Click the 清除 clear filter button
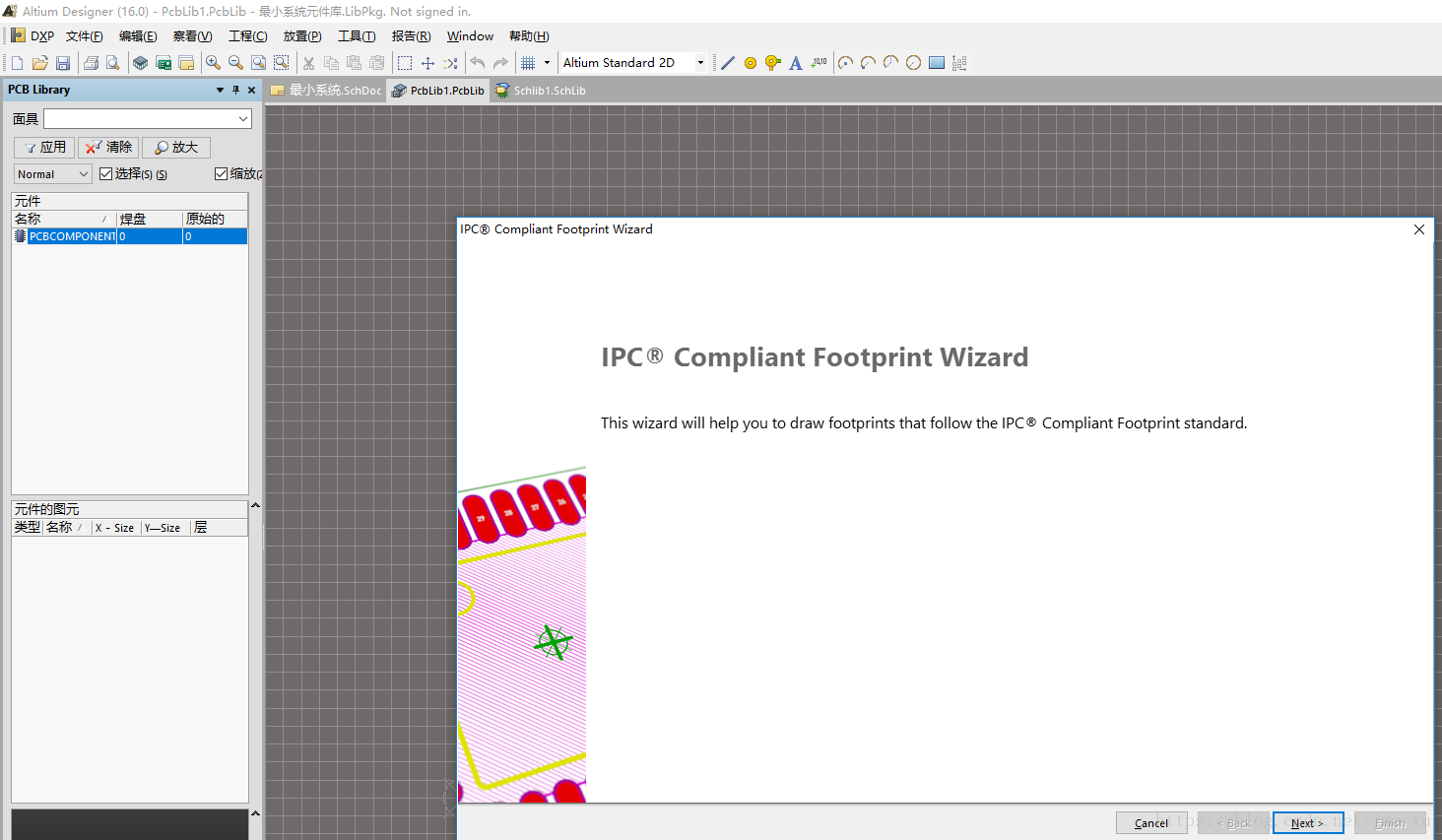 (108, 148)
